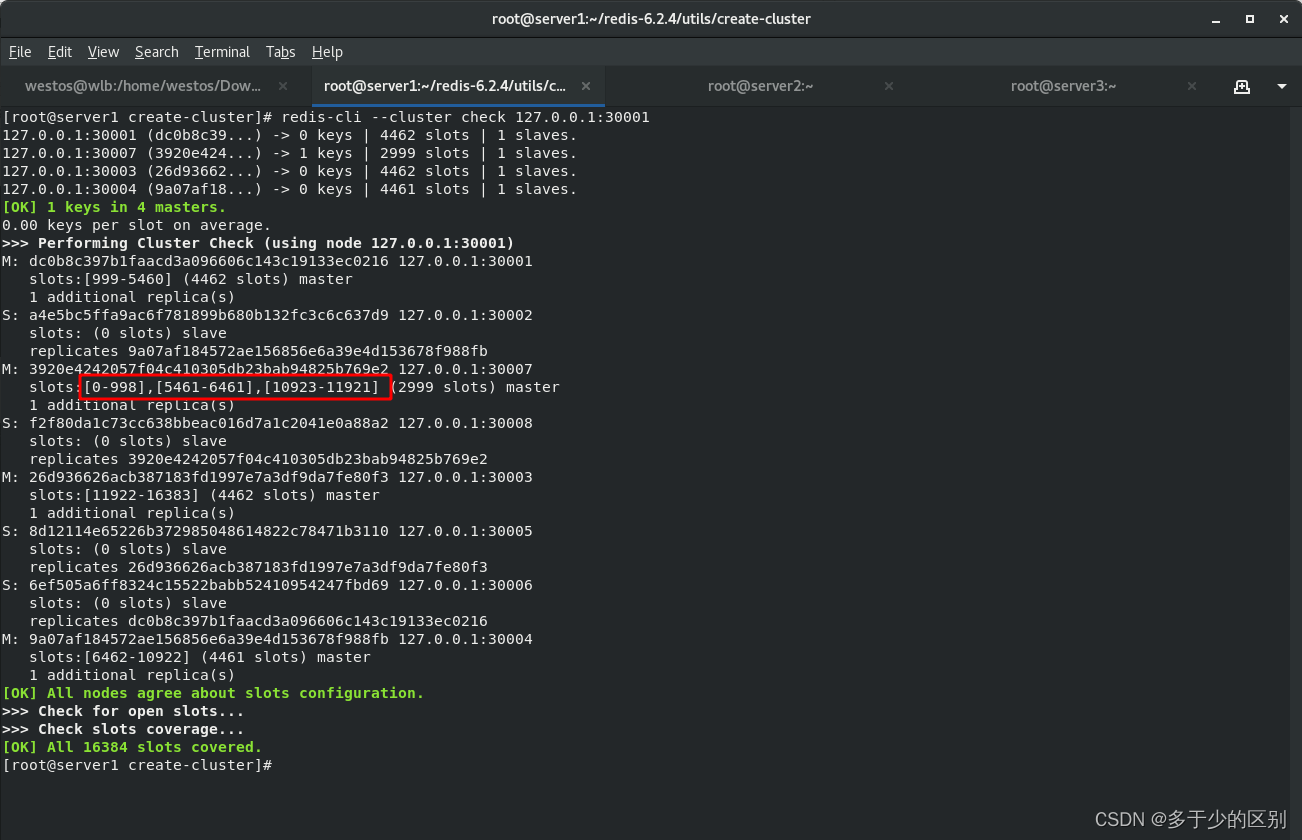Viewport: 1302px width, 840px height.
Task: Click slave node f2f80da1c73cc 30008 line
Action: click(x=267, y=423)
